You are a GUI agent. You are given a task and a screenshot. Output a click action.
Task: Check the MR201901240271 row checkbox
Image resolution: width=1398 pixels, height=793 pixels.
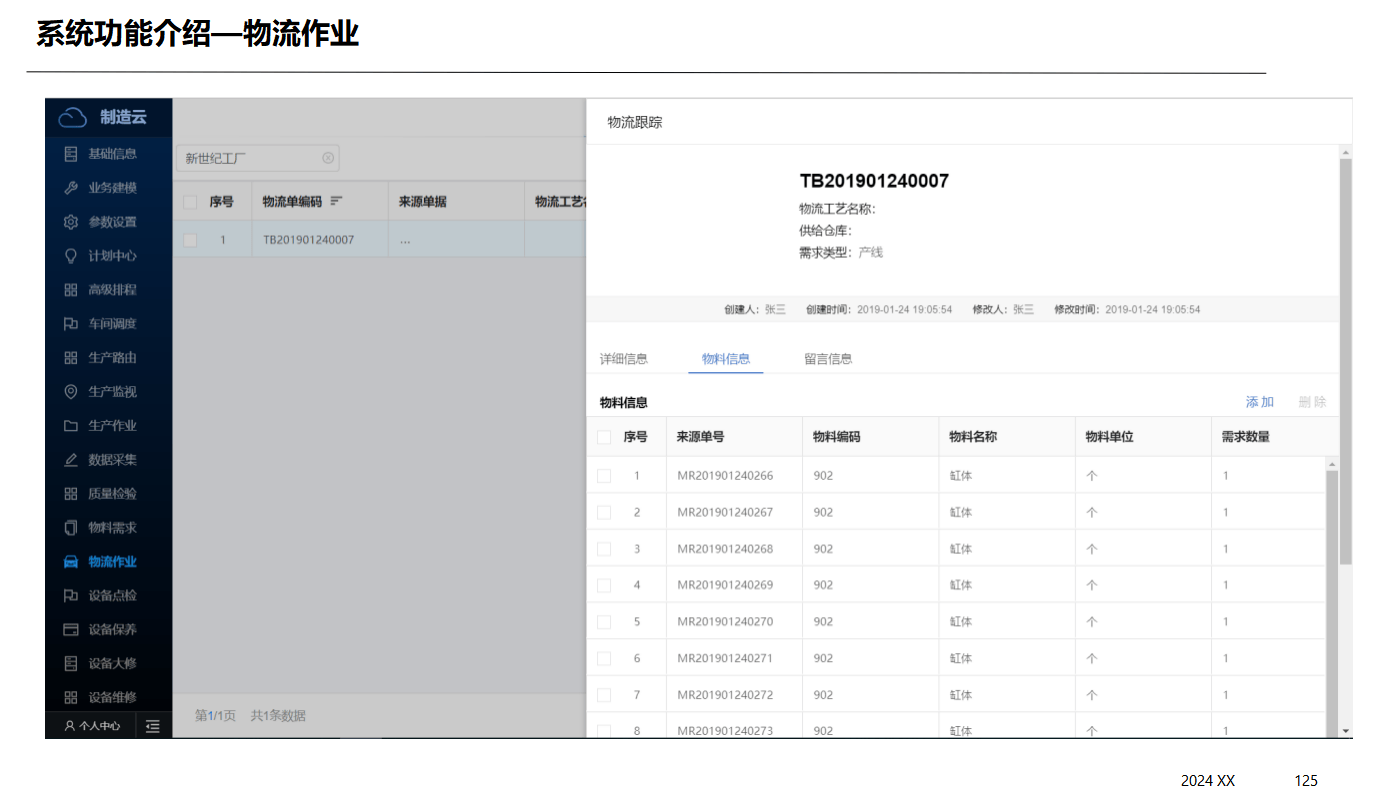coord(604,658)
